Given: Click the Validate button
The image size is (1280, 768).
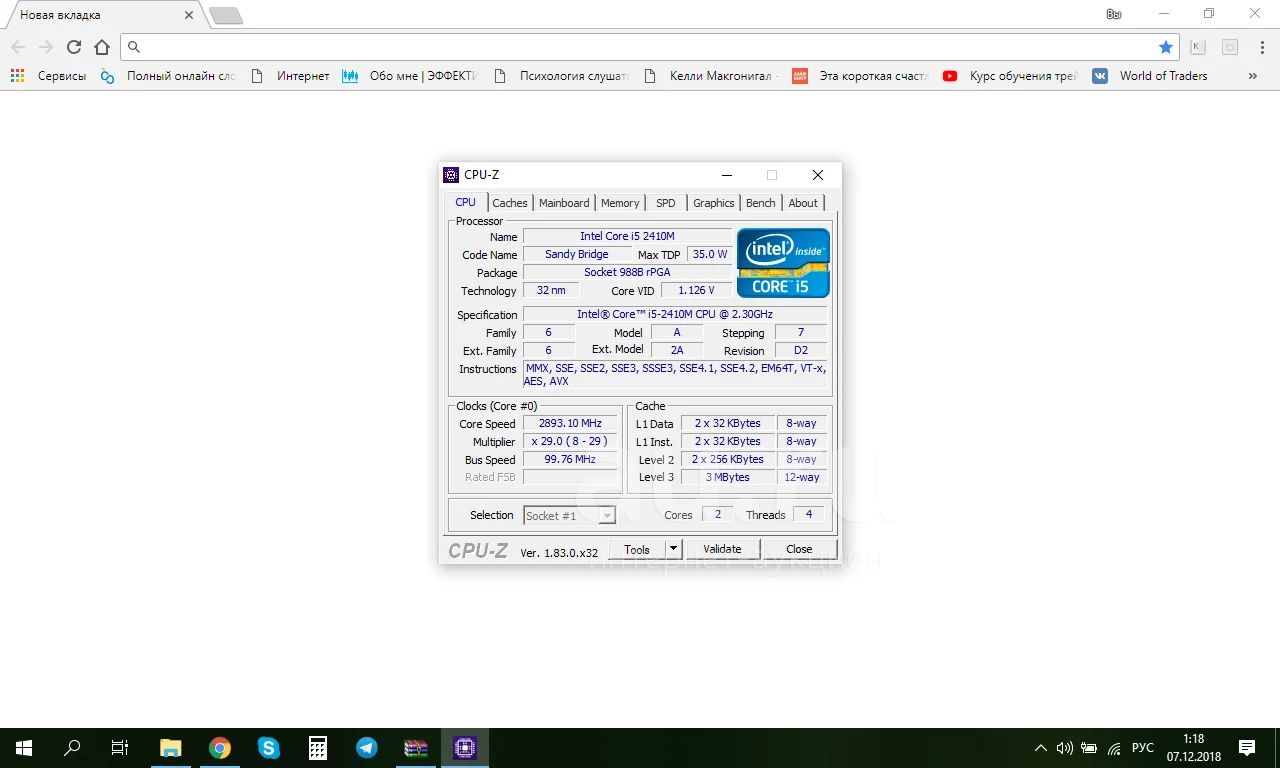Looking at the screenshot, I should [722, 549].
